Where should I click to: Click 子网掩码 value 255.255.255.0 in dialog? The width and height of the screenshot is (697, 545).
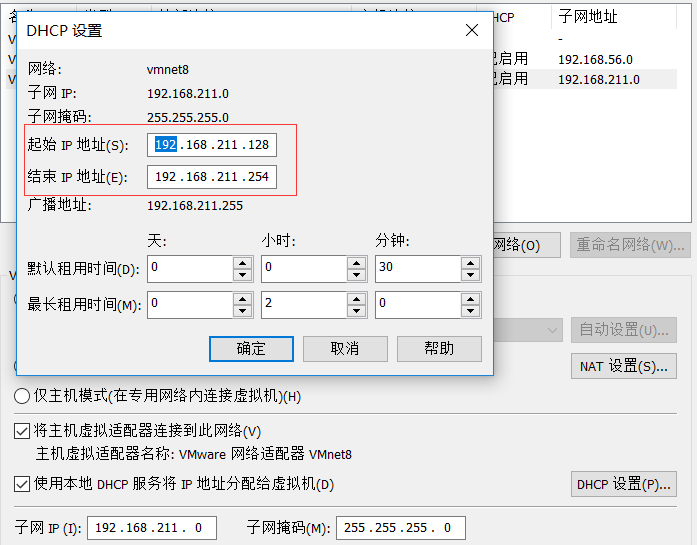point(188,118)
